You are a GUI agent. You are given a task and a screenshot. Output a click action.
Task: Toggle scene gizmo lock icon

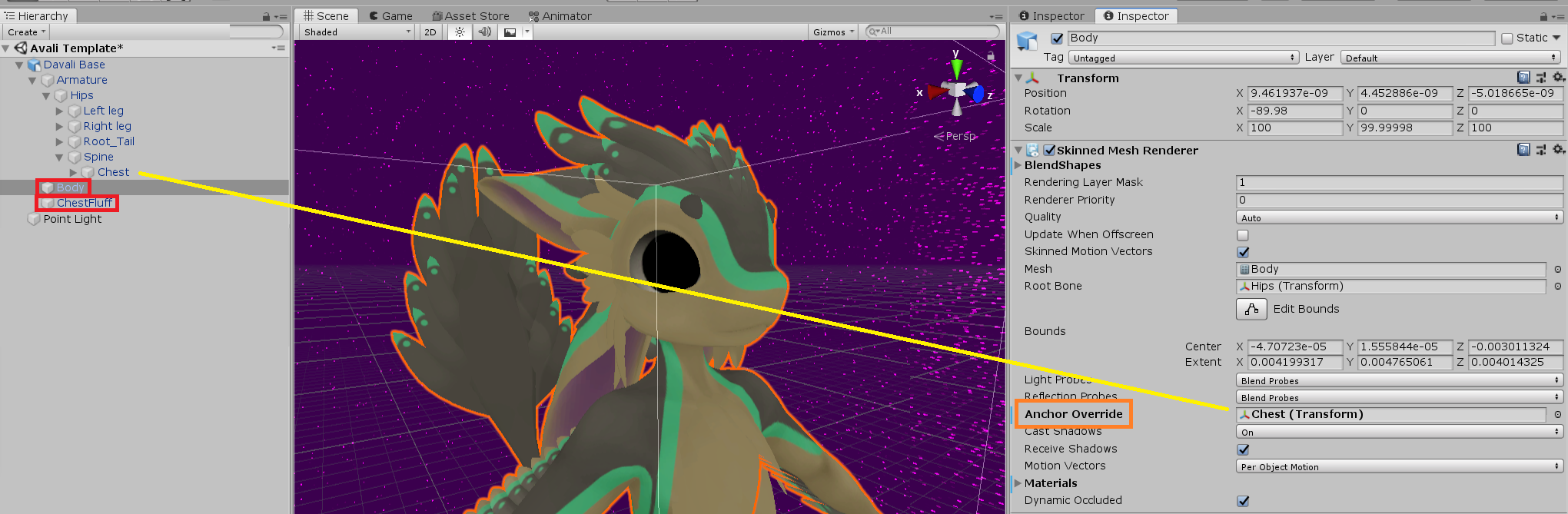point(991,55)
